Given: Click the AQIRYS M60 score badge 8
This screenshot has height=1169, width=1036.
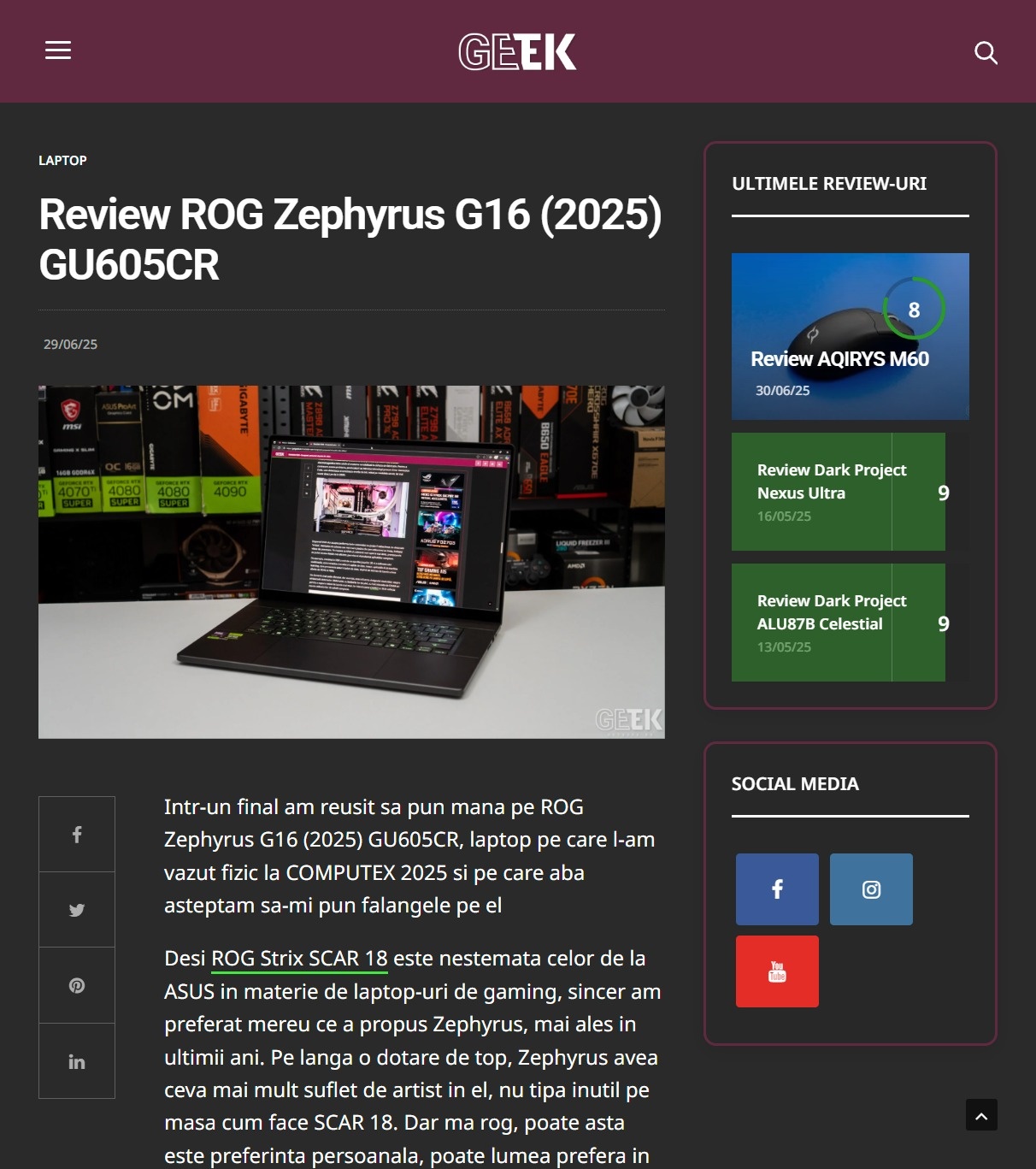Looking at the screenshot, I should (x=914, y=310).
